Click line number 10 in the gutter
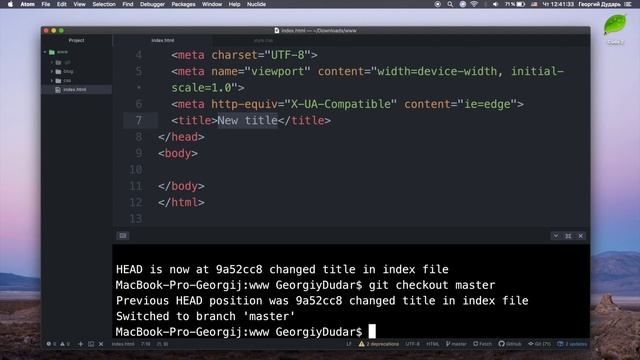Screen dimensions: 640x360 pyautogui.click(x=136, y=169)
